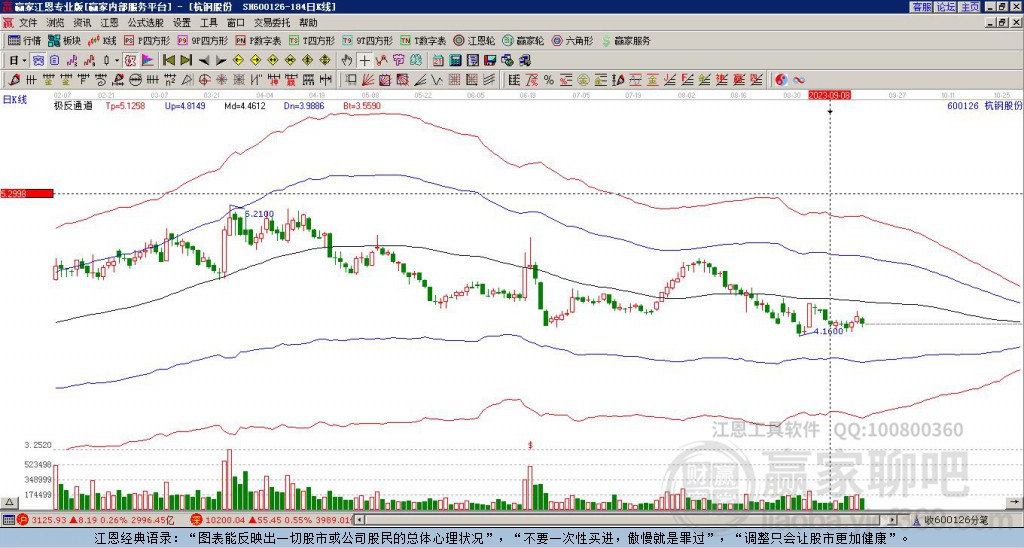The height and width of the screenshot is (548, 1024).
Task: Click the up-triangle button at volume pane corner
Action: (9, 502)
